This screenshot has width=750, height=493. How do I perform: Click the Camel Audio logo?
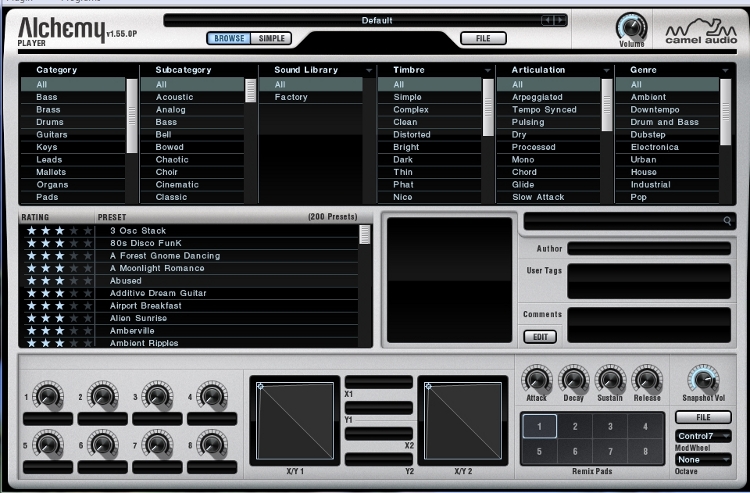pyautogui.click(x=701, y=32)
